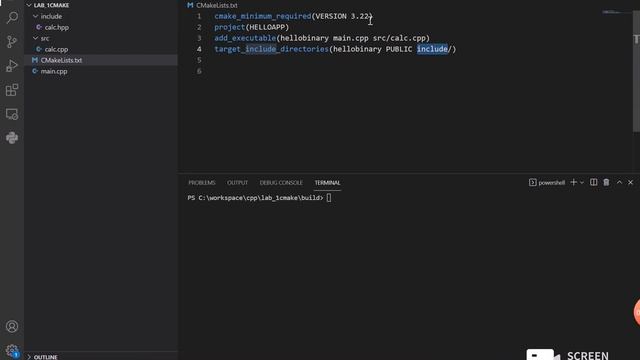Viewport: 640px width, 360px height.
Task: Open calc.cpp in the explorer
Action: click(56, 49)
